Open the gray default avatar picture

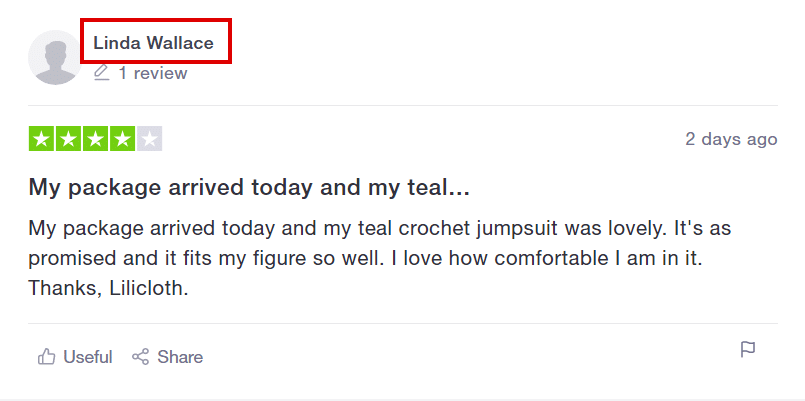(x=55, y=57)
